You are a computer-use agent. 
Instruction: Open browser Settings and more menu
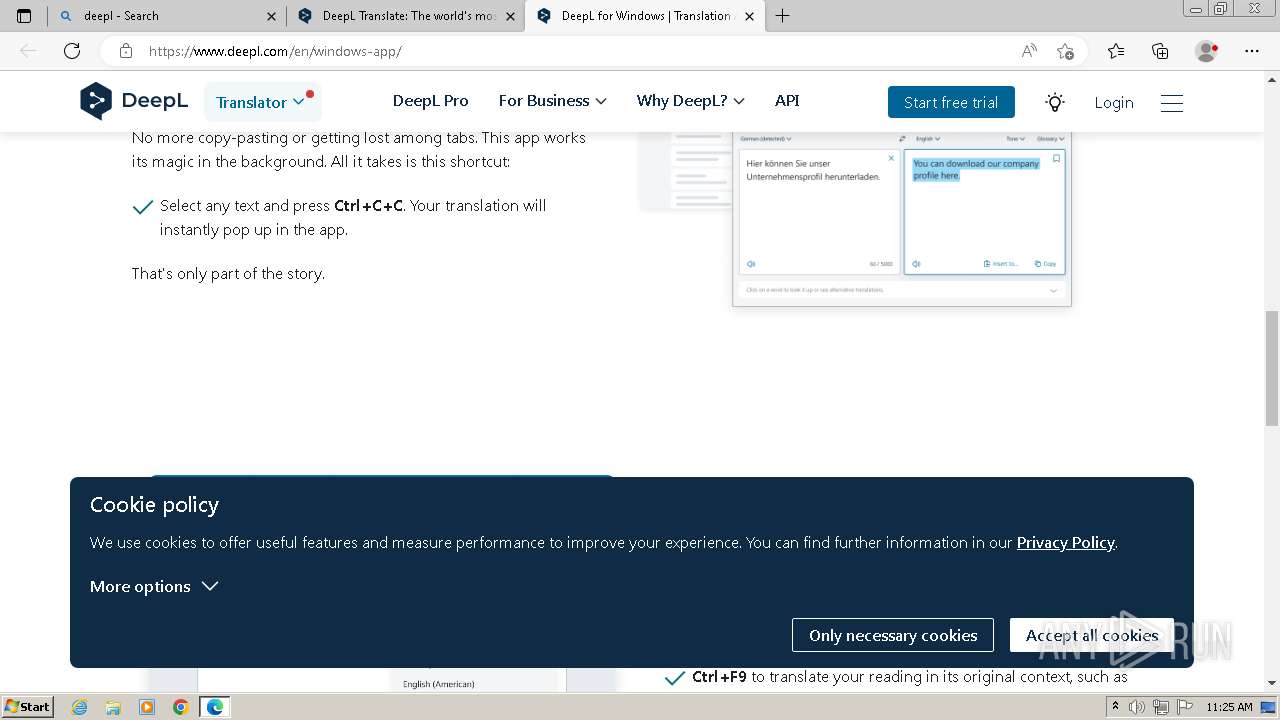coord(1252,51)
